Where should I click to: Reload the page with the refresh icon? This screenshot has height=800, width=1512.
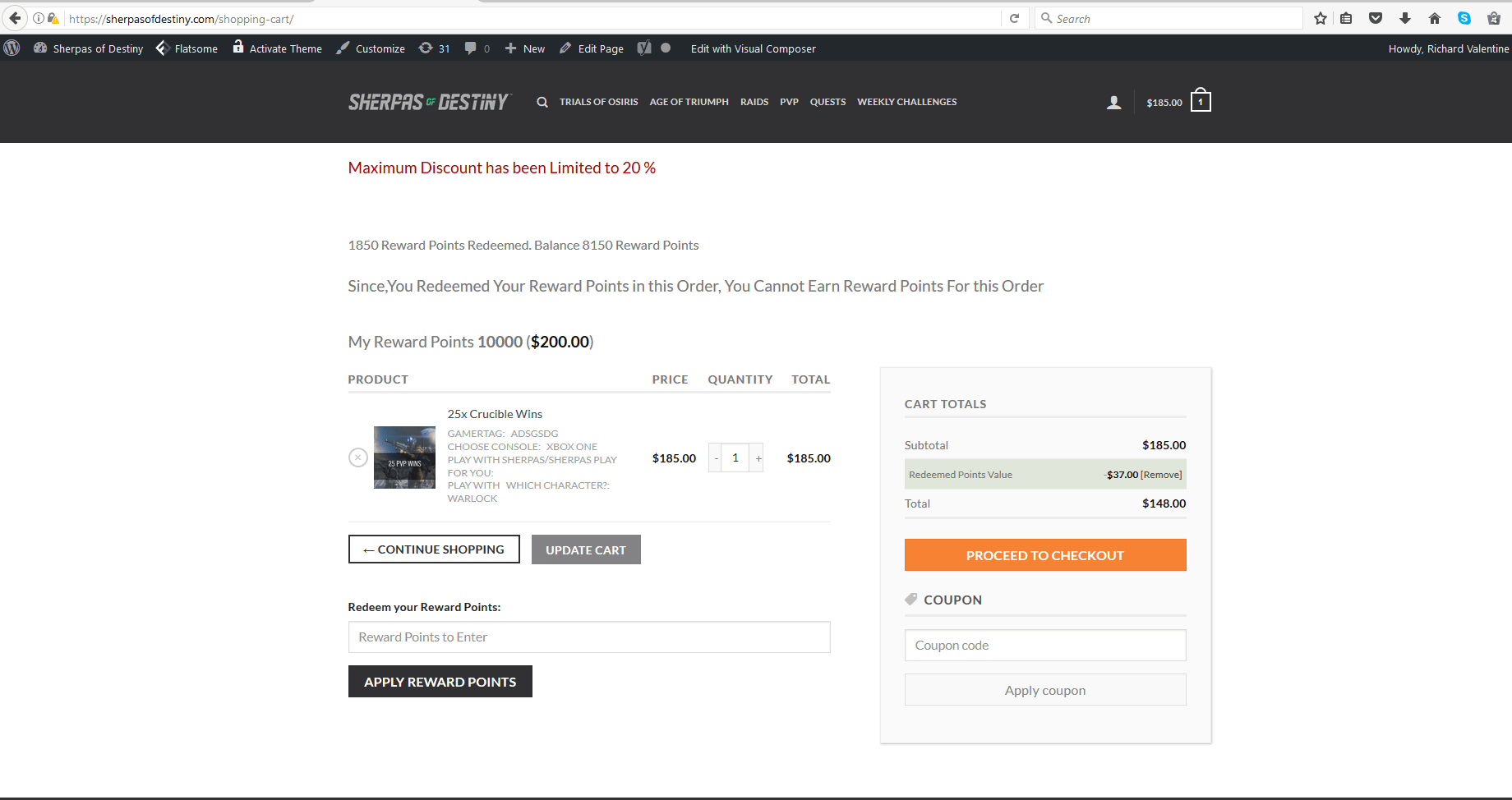click(1014, 18)
